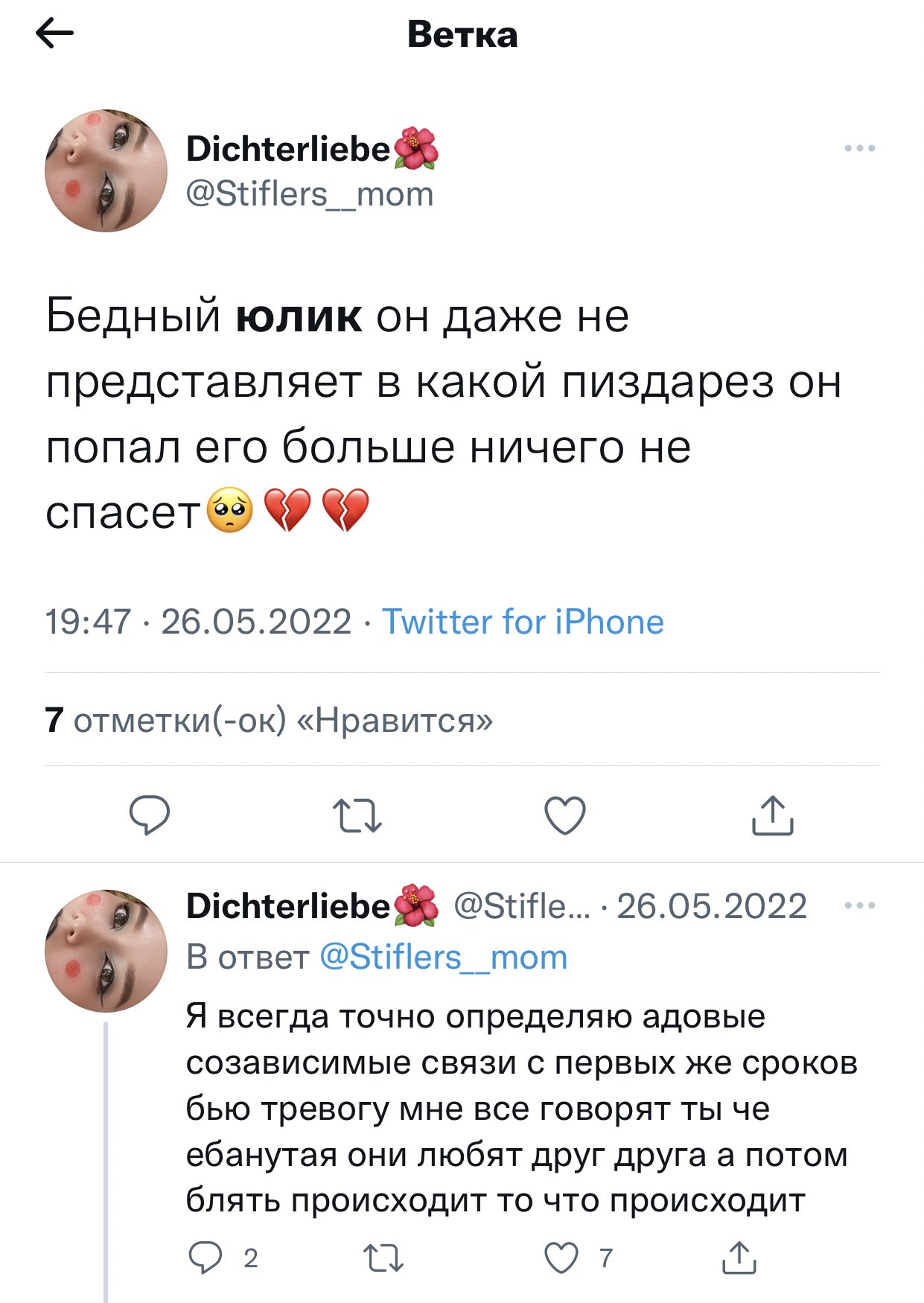The width and height of the screenshot is (924, 1303).
Task: Tap the reply tweet's Dichterliebe name
Action: coord(288,906)
